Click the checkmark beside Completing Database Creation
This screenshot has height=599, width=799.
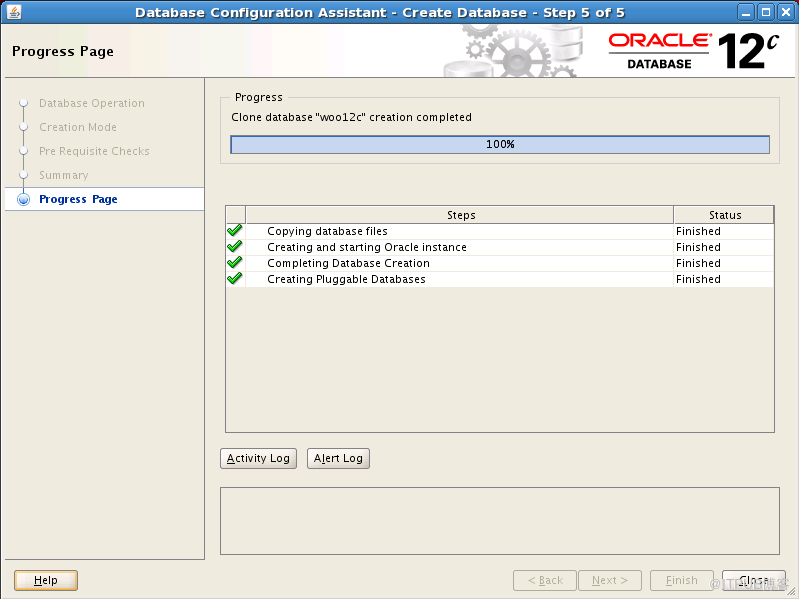[234, 262]
